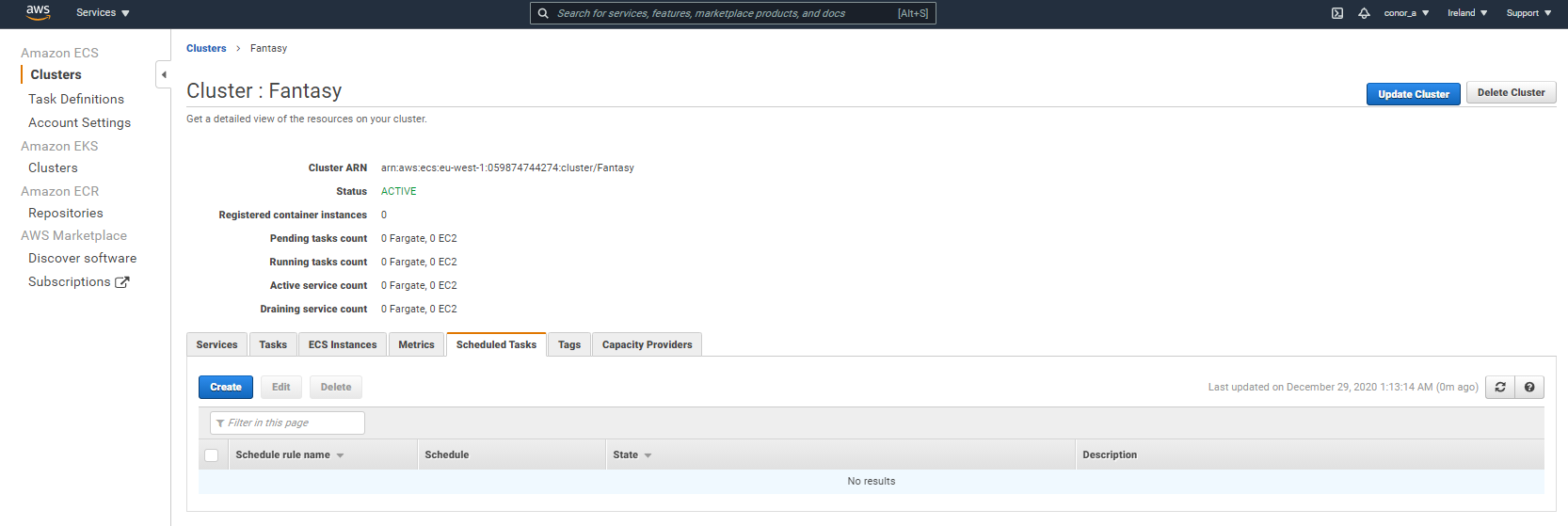
Task: Sort by State column arrow
Action: (x=648, y=455)
